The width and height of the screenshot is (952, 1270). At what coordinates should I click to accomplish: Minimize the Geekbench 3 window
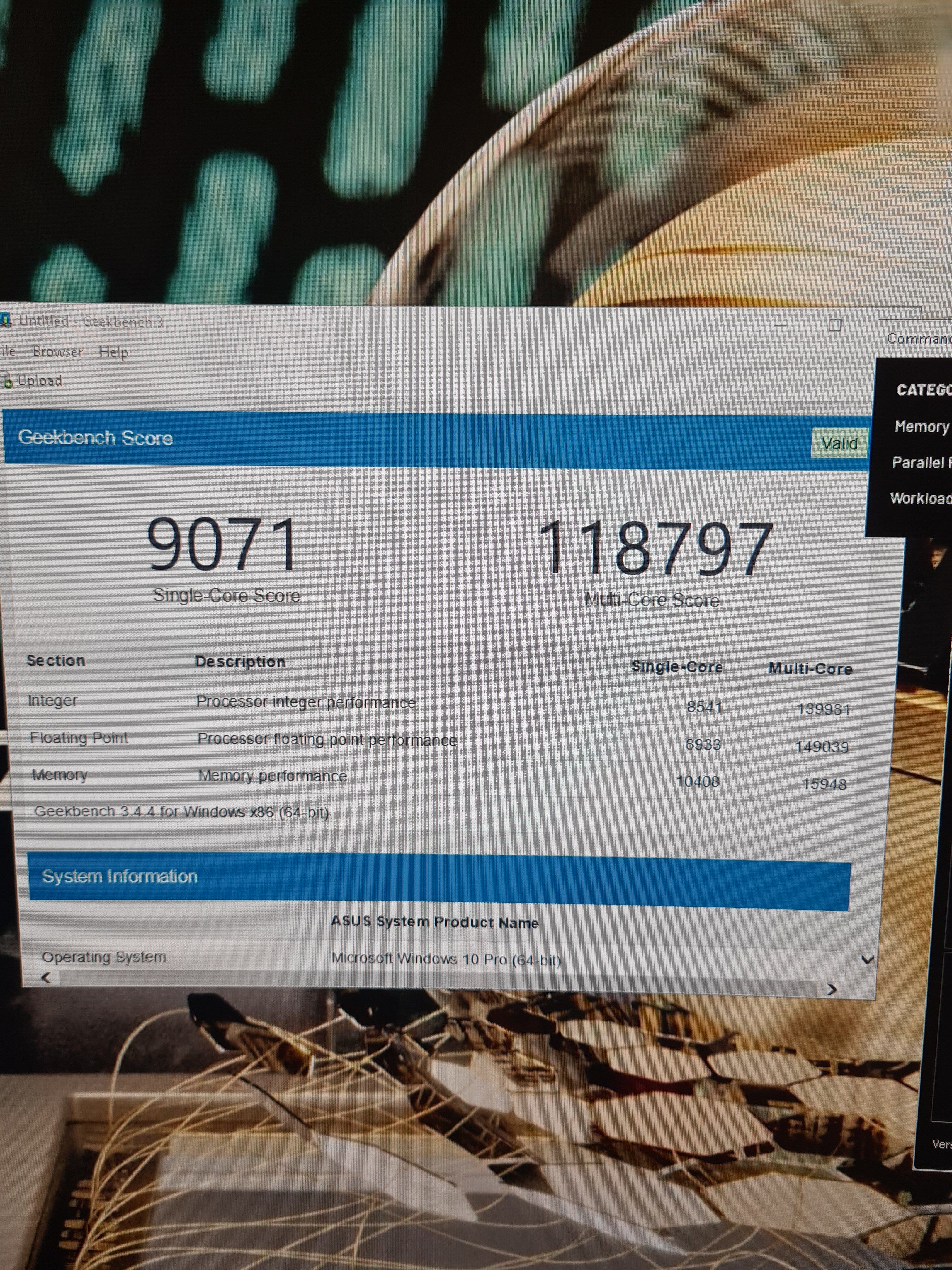(780, 326)
